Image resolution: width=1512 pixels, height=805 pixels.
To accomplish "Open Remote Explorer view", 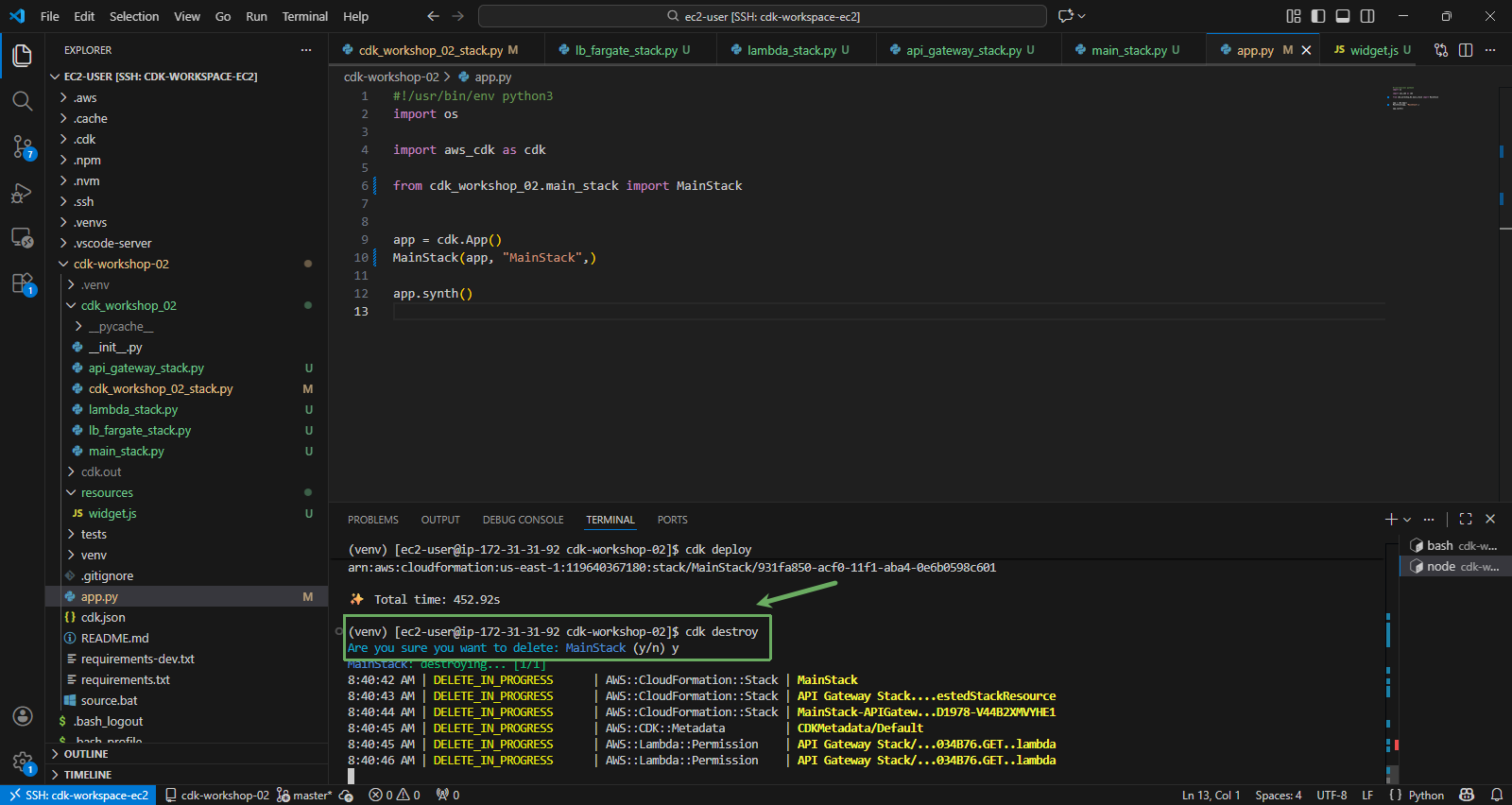I will [22, 238].
